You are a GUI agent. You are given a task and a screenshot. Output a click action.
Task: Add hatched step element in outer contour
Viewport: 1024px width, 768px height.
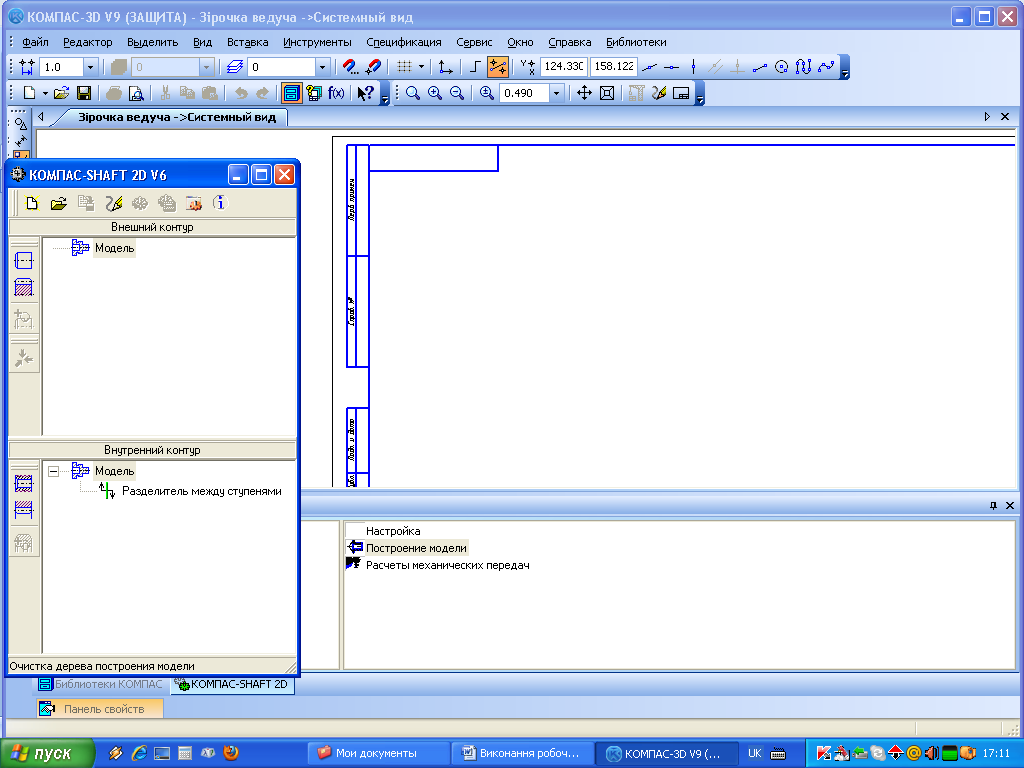pos(24,287)
